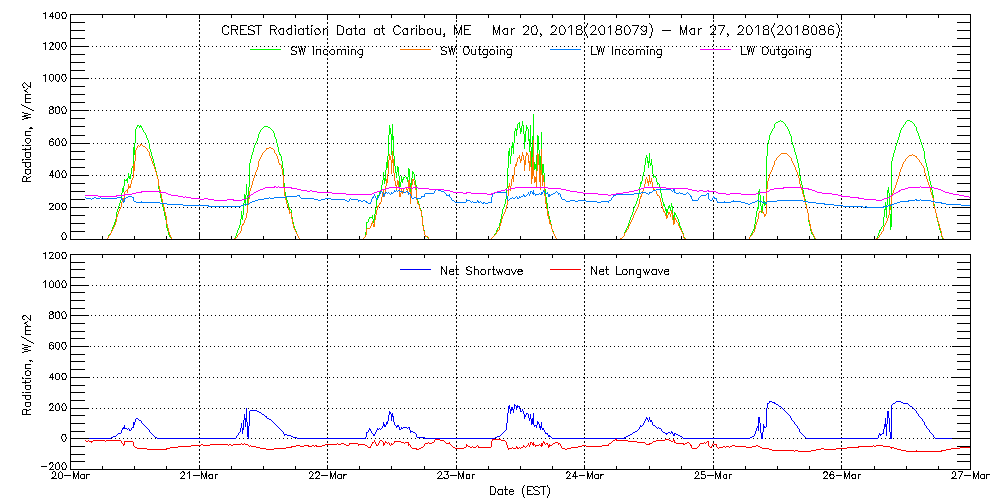
Task: Click the CREST Radiation Data chart title
Action: click(530, 30)
